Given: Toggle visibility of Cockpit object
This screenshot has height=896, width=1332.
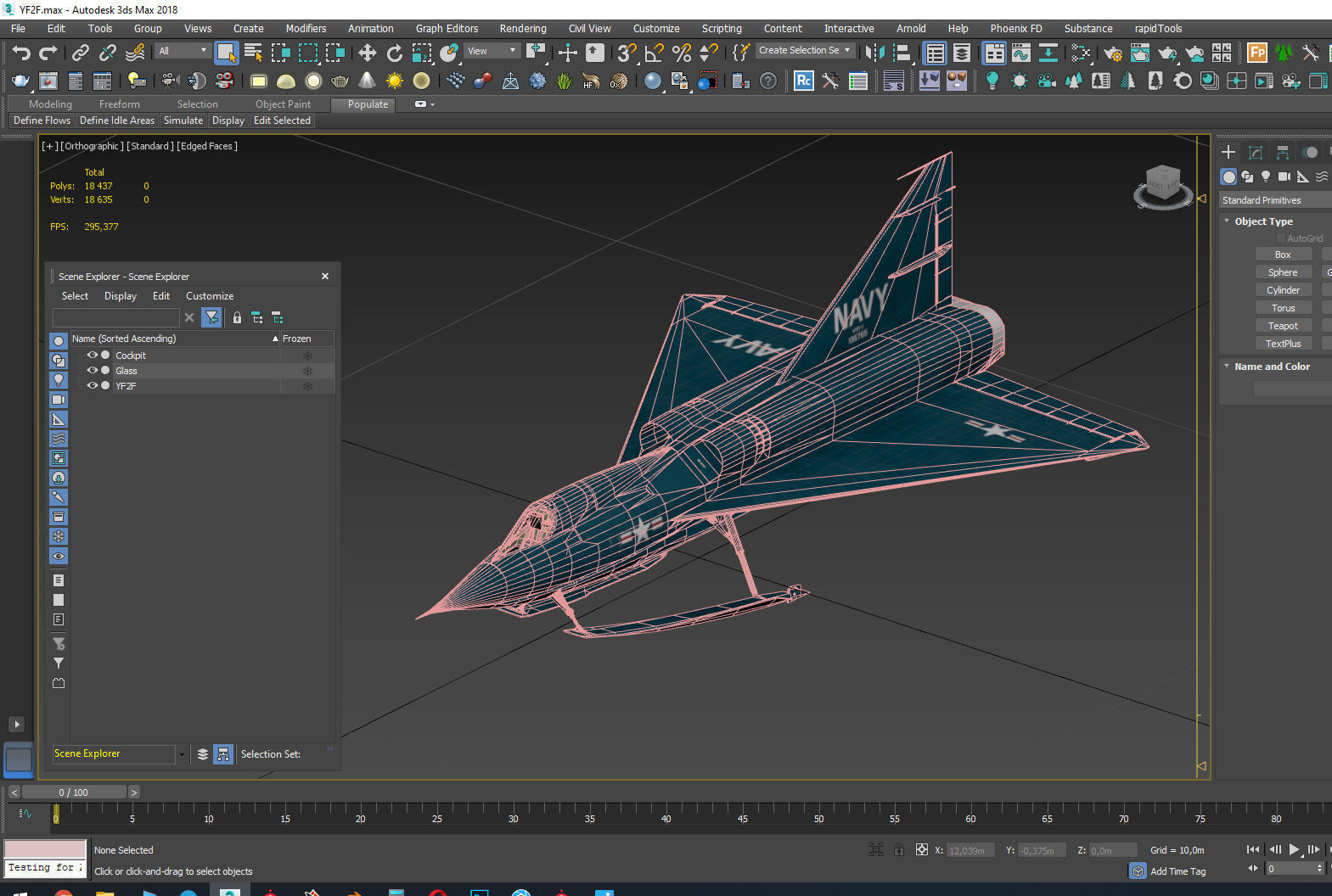Looking at the screenshot, I should pyautogui.click(x=93, y=356).
